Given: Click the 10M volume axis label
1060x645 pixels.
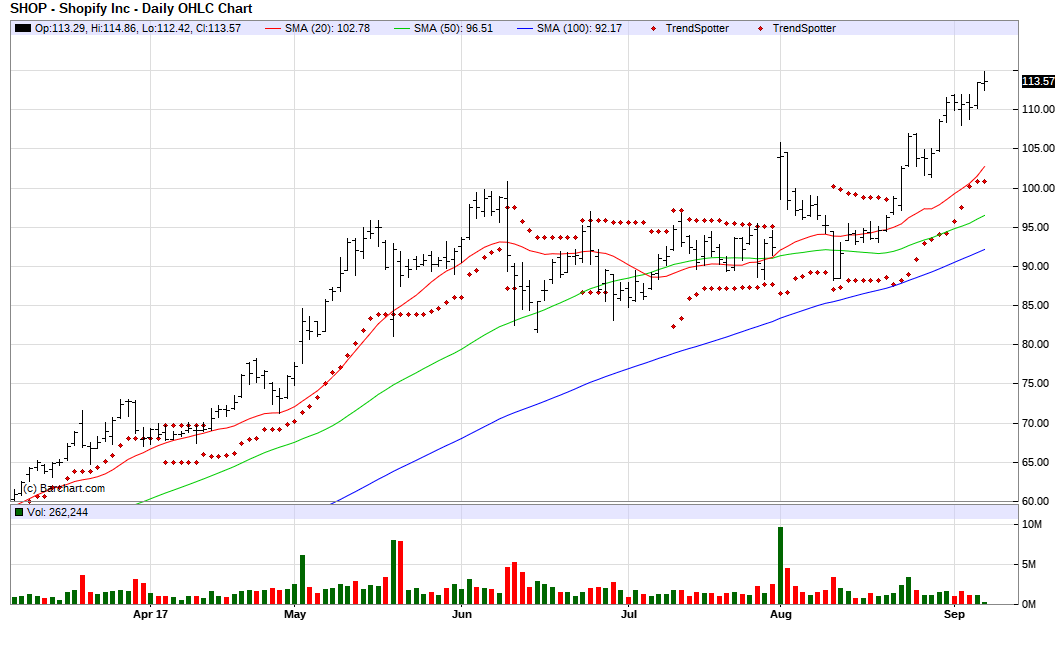Looking at the screenshot, I should [1032, 525].
